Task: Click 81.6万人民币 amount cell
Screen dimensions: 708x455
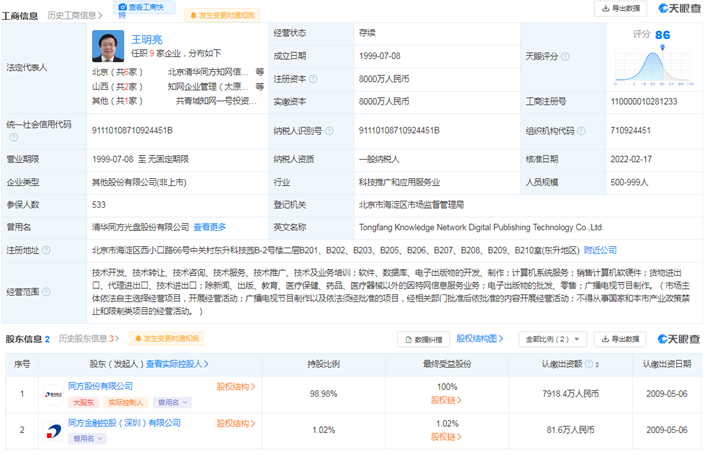Action: tap(570, 430)
